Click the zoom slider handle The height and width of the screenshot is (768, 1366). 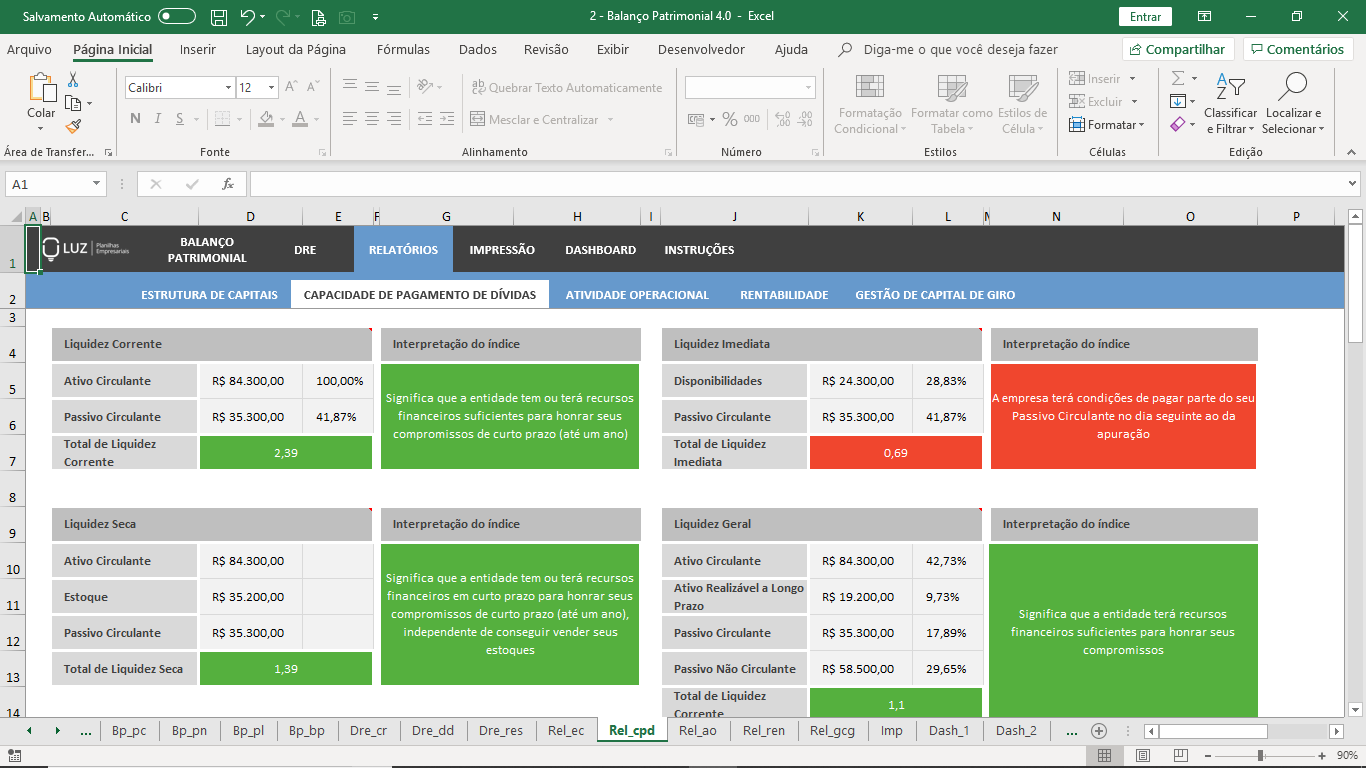click(x=1260, y=756)
